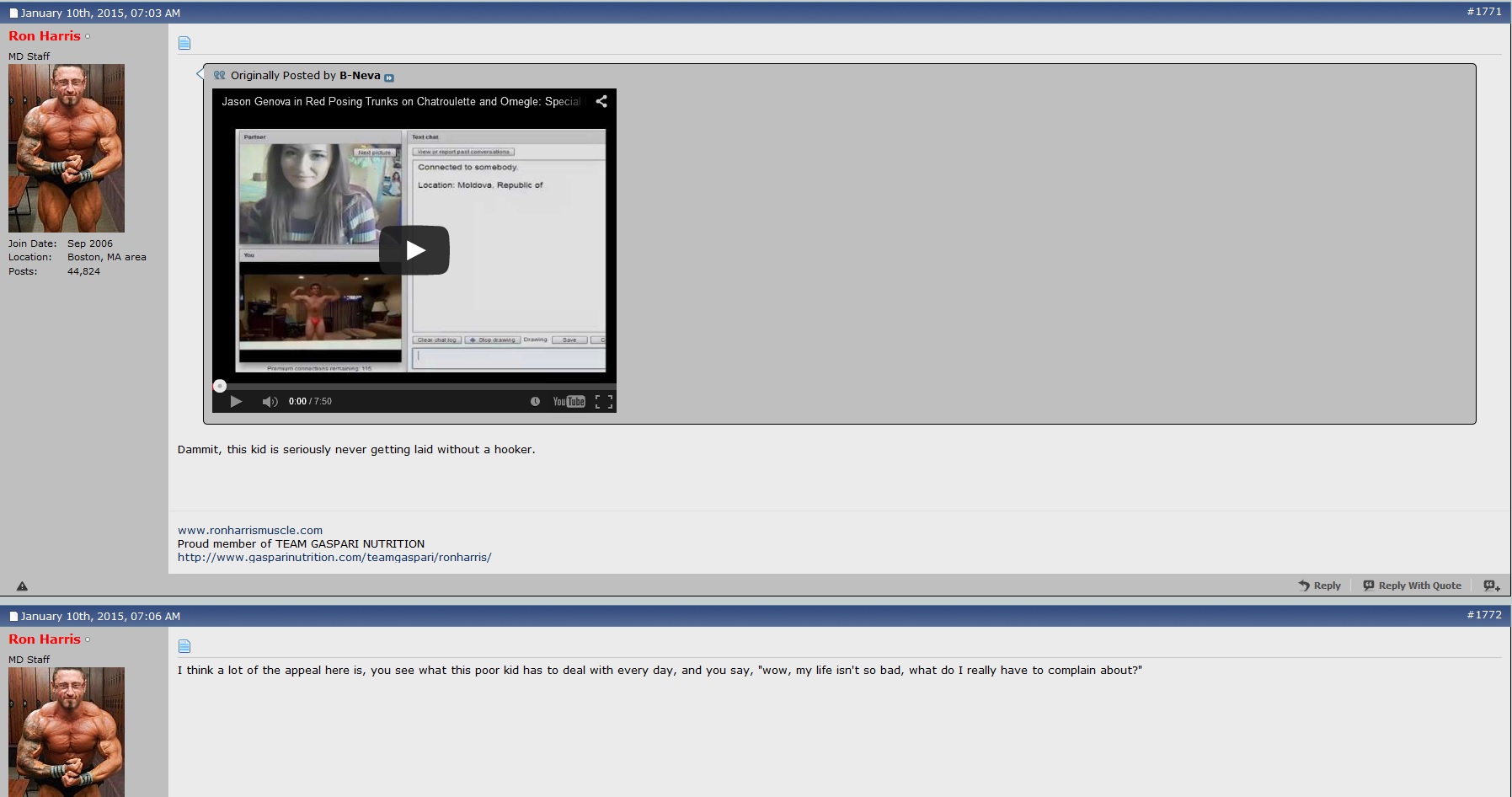Screen dimensions: 1512x797
Task: Click the quoted poster name B-Neva
Action: [x=360, y=75]
